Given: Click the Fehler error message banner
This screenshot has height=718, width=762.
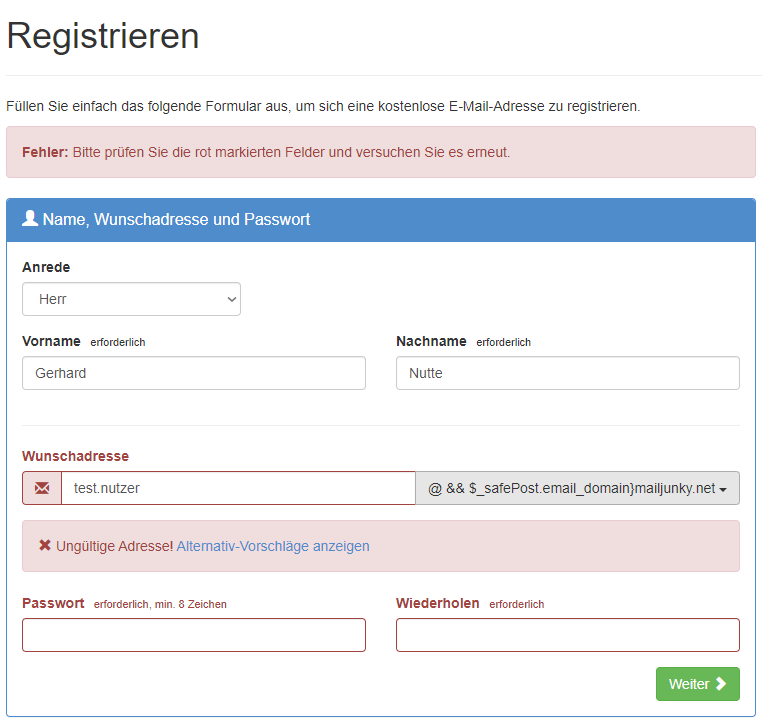Looking at the screenshot, I should pyautogui.click(x=381, y=152).
